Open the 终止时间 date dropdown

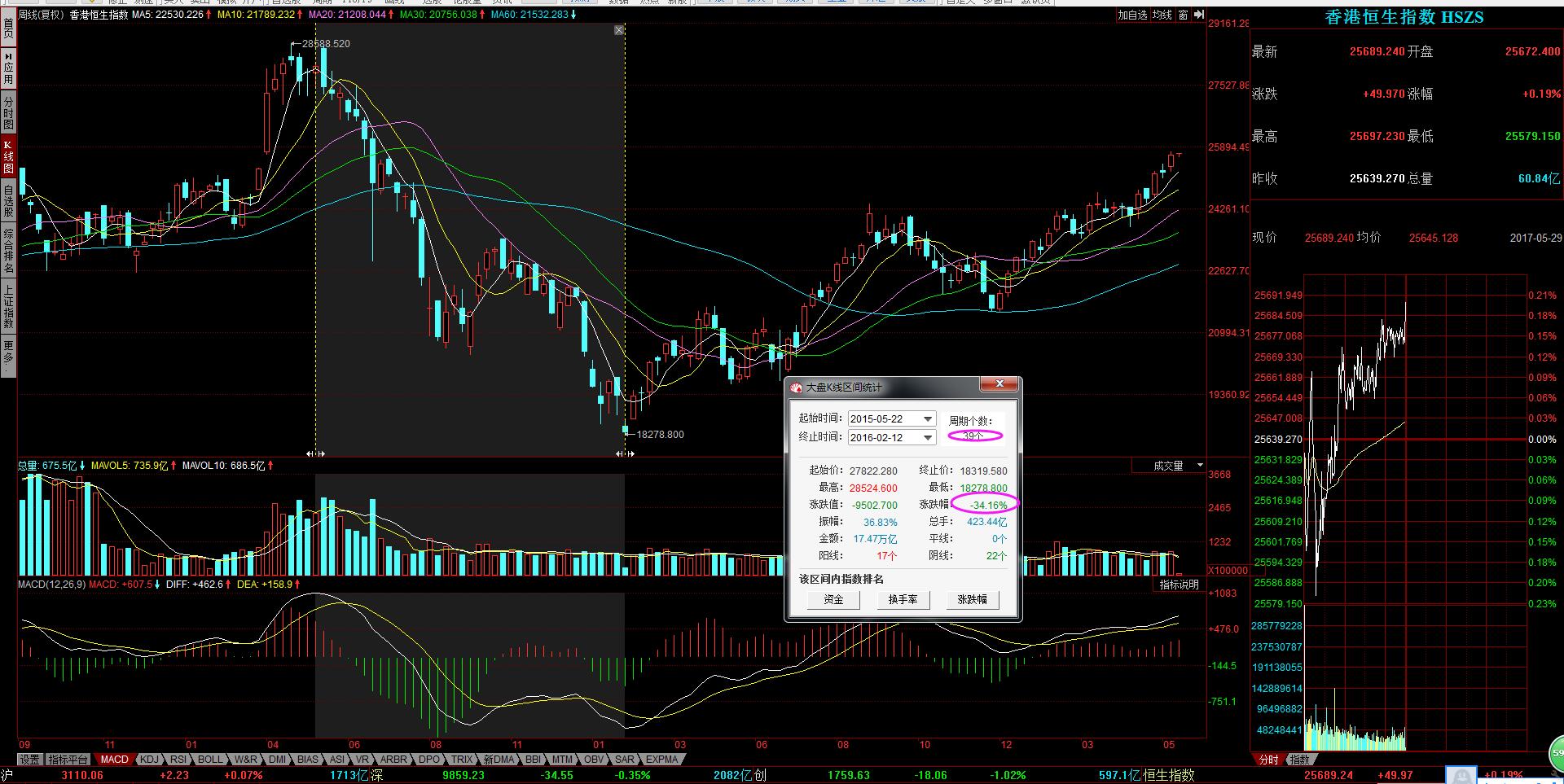(x=927, y=437)
